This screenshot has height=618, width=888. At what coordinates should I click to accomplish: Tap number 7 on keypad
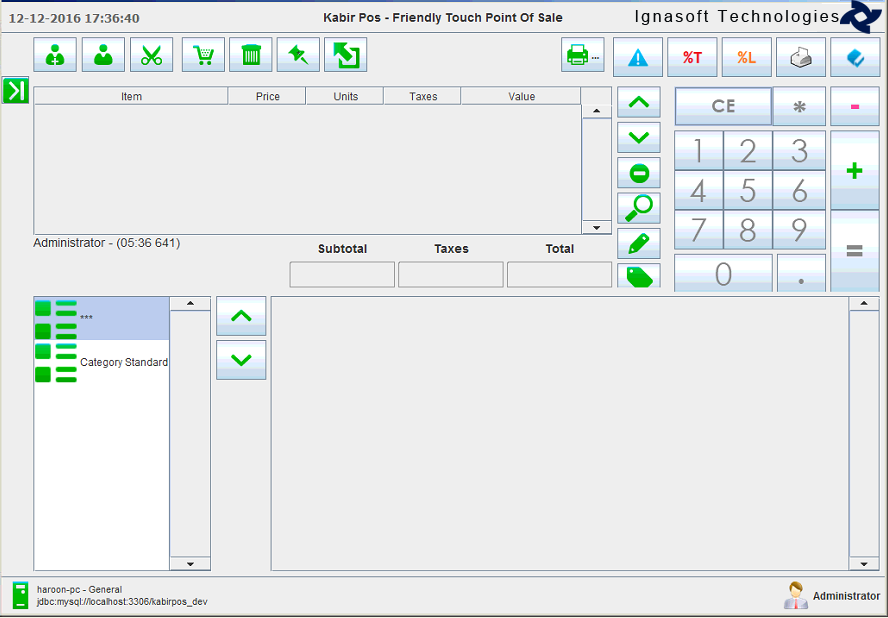[x=698, y=230]
